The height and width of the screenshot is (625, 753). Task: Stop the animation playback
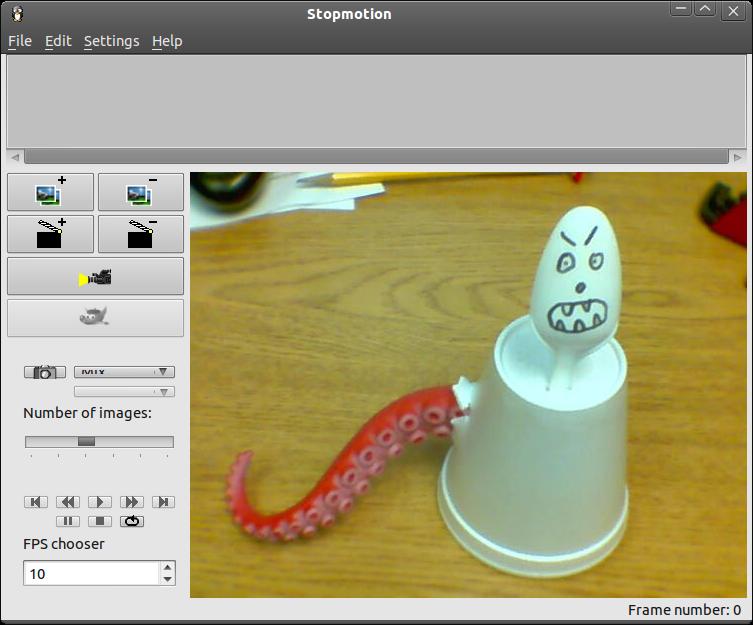pos(100,521)
